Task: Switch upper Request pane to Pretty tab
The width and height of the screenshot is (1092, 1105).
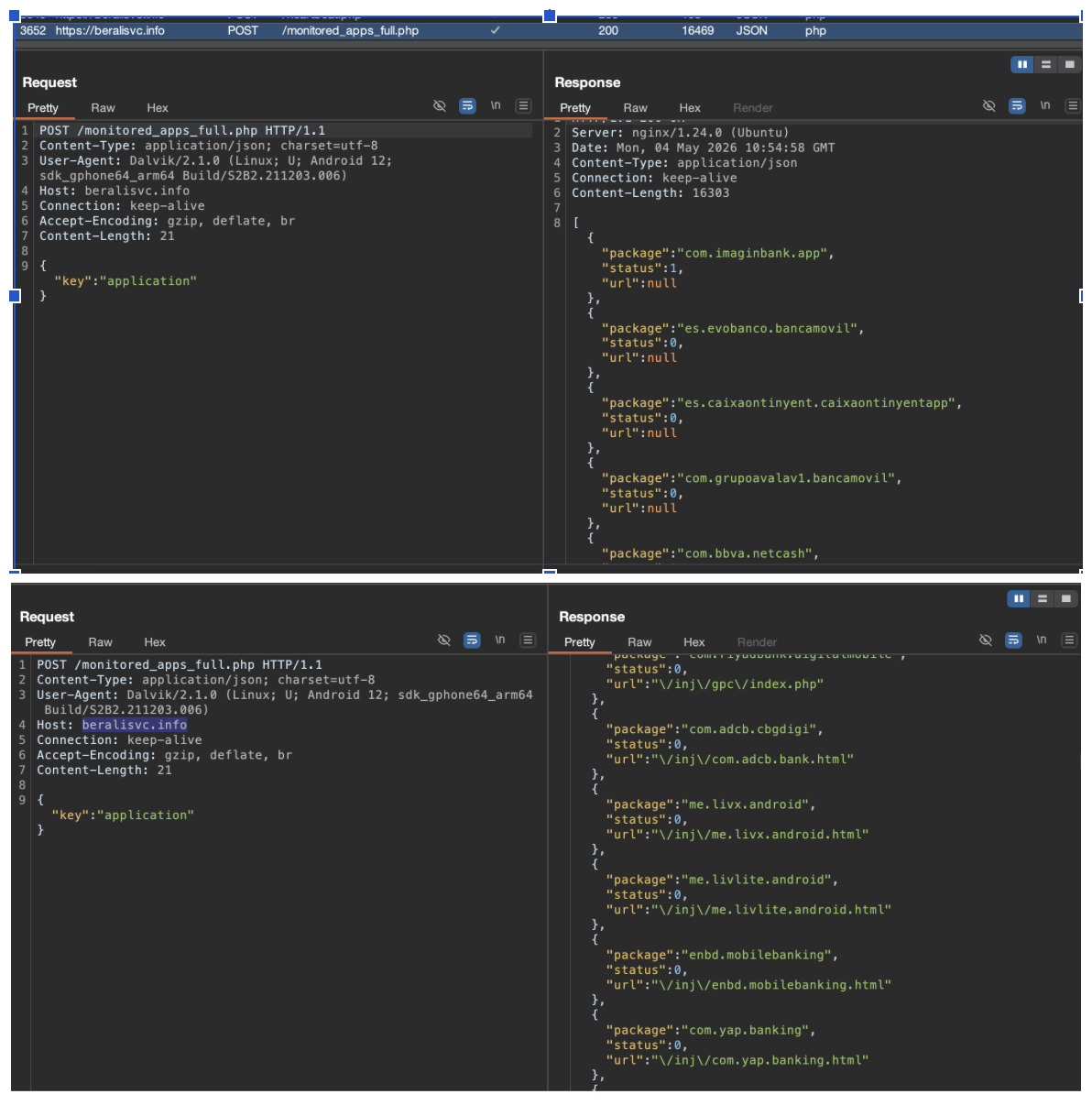Action: tap(43, 108)
